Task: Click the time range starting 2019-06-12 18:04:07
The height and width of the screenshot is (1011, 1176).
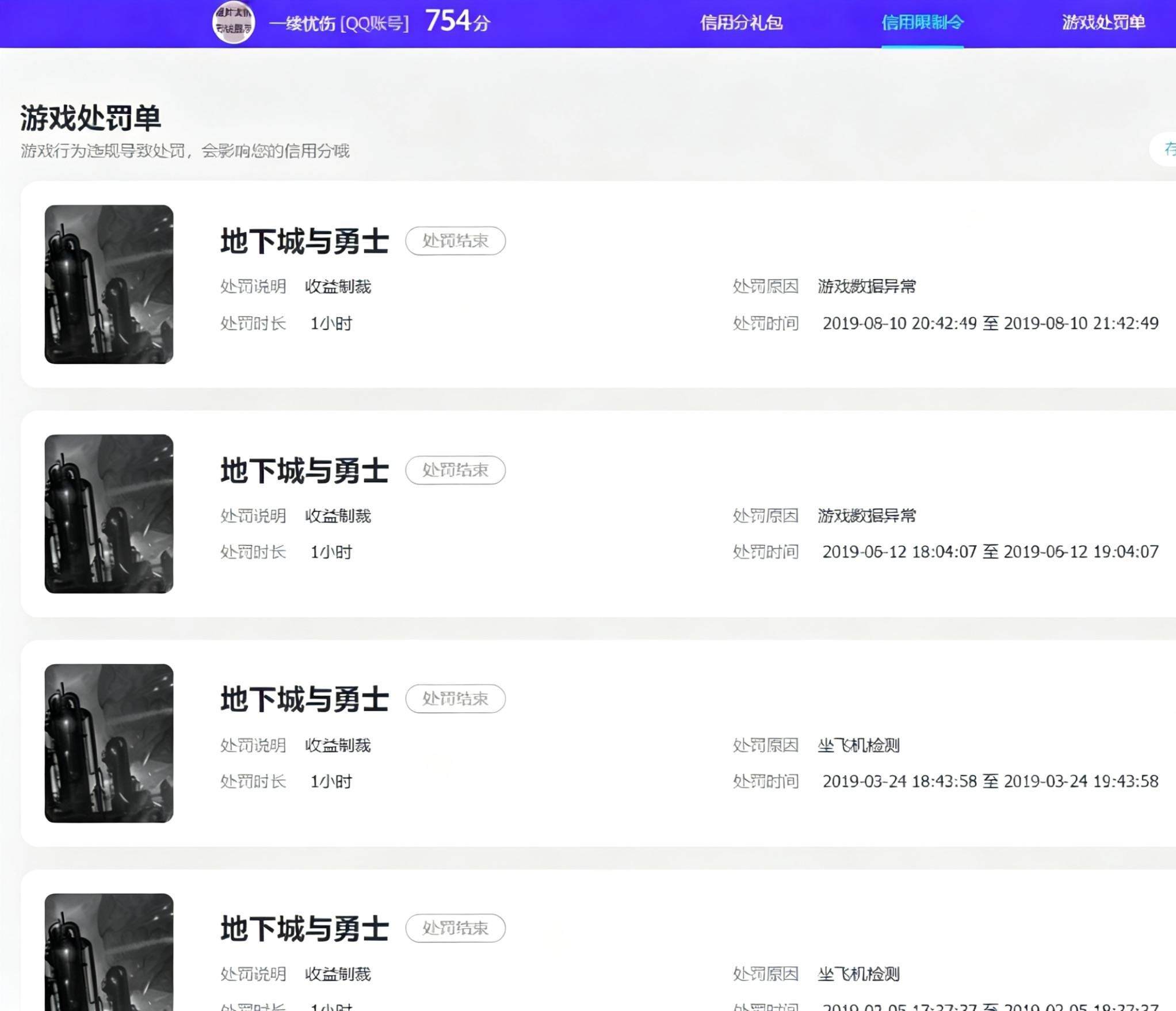Action: [x=991, y=552]
